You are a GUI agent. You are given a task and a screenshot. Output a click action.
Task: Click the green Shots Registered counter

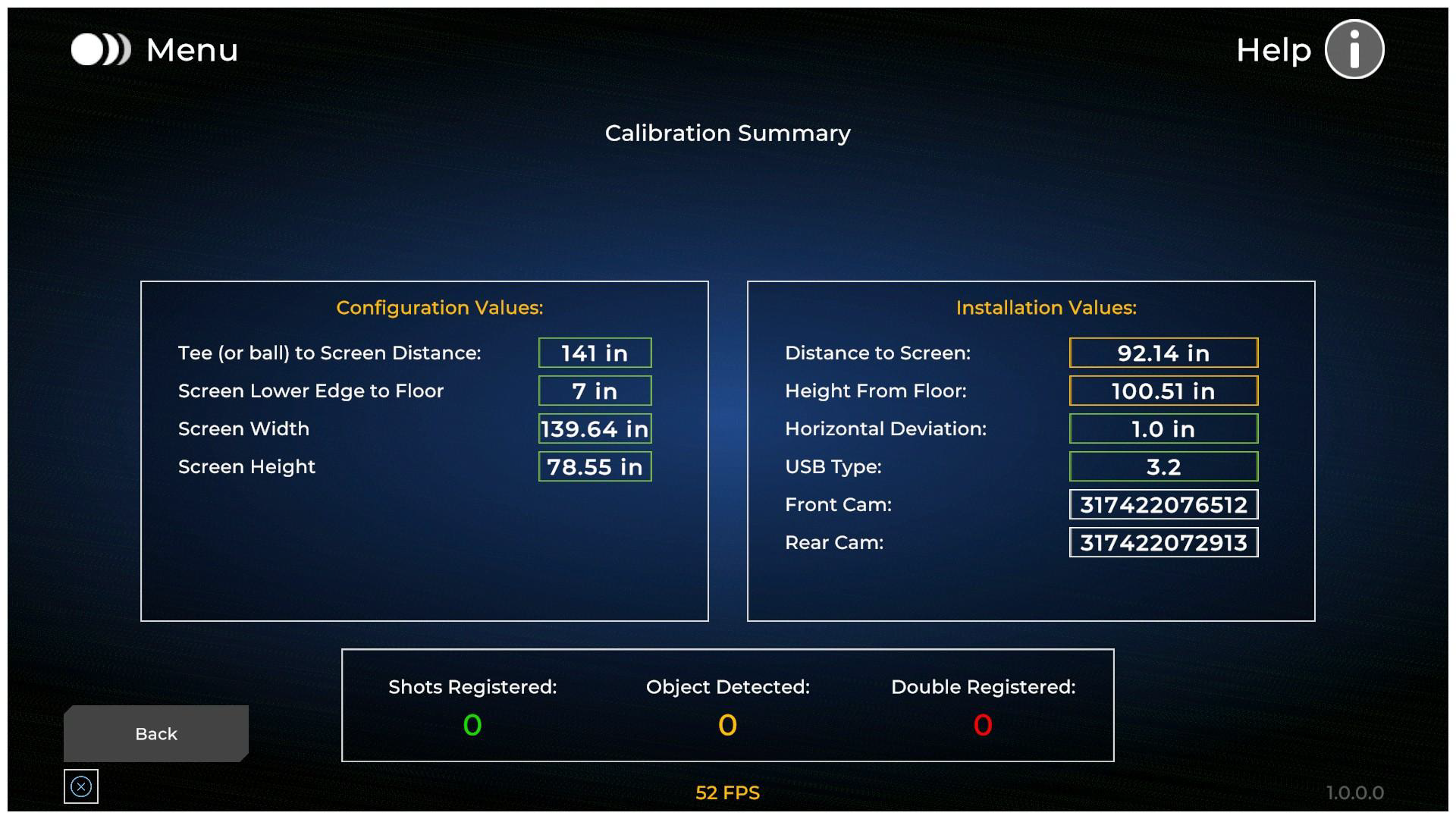(x=472, y=725)
